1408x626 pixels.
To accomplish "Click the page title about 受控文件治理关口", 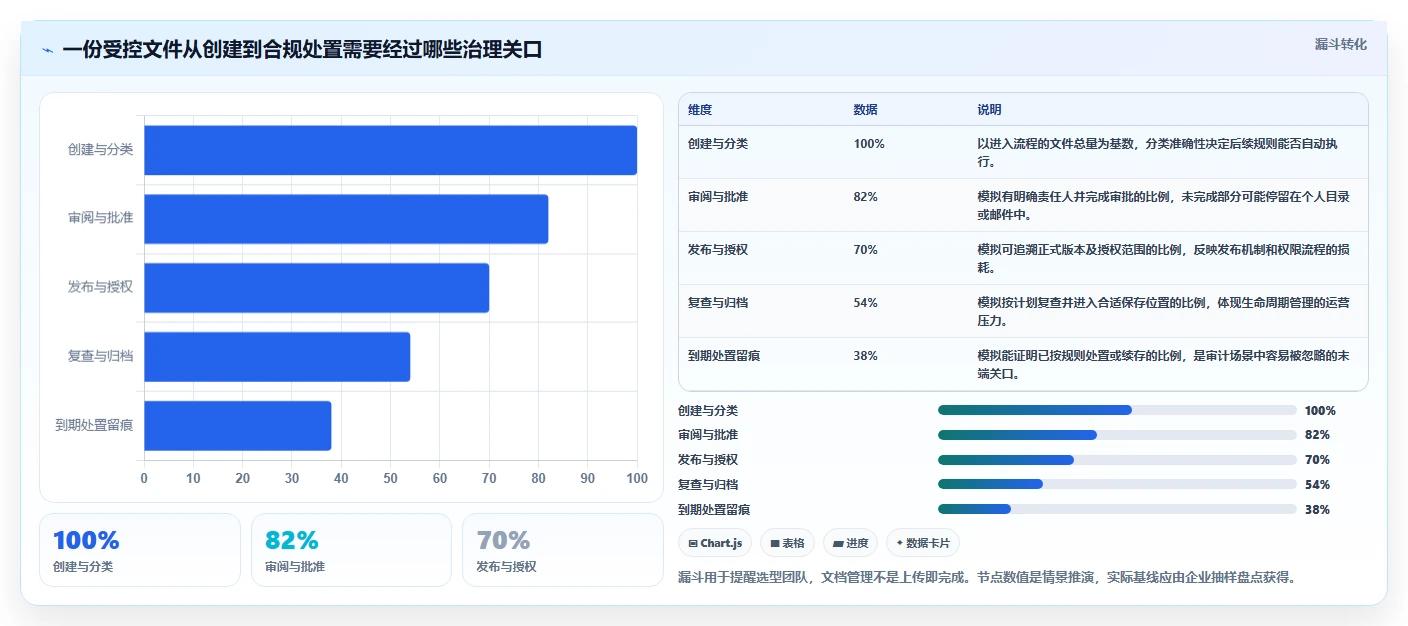I will pyautogui.click(x=302, y=49).
